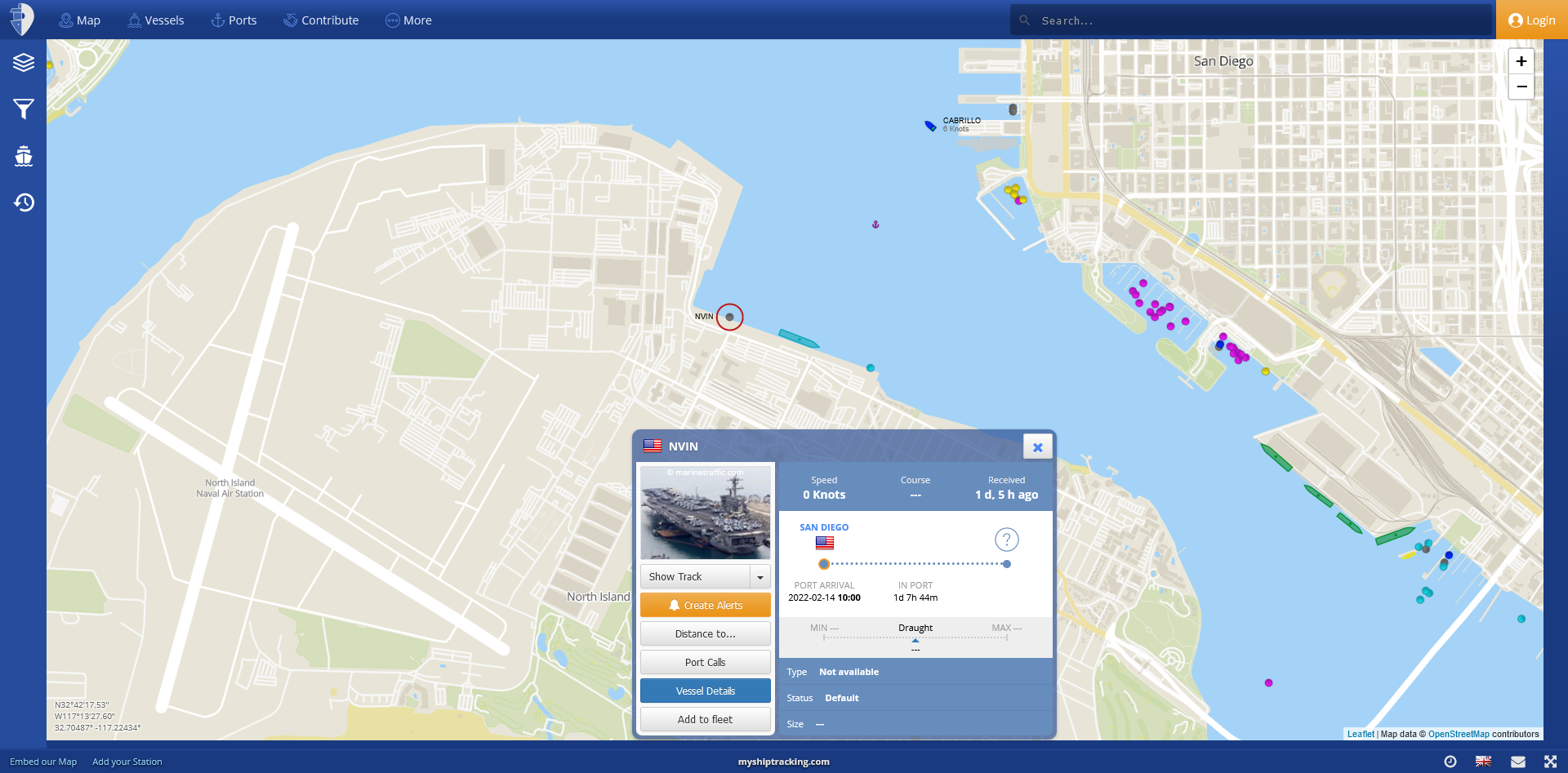Open the envelope contact icon
Screen dimensions: 1568x773
1517,762
